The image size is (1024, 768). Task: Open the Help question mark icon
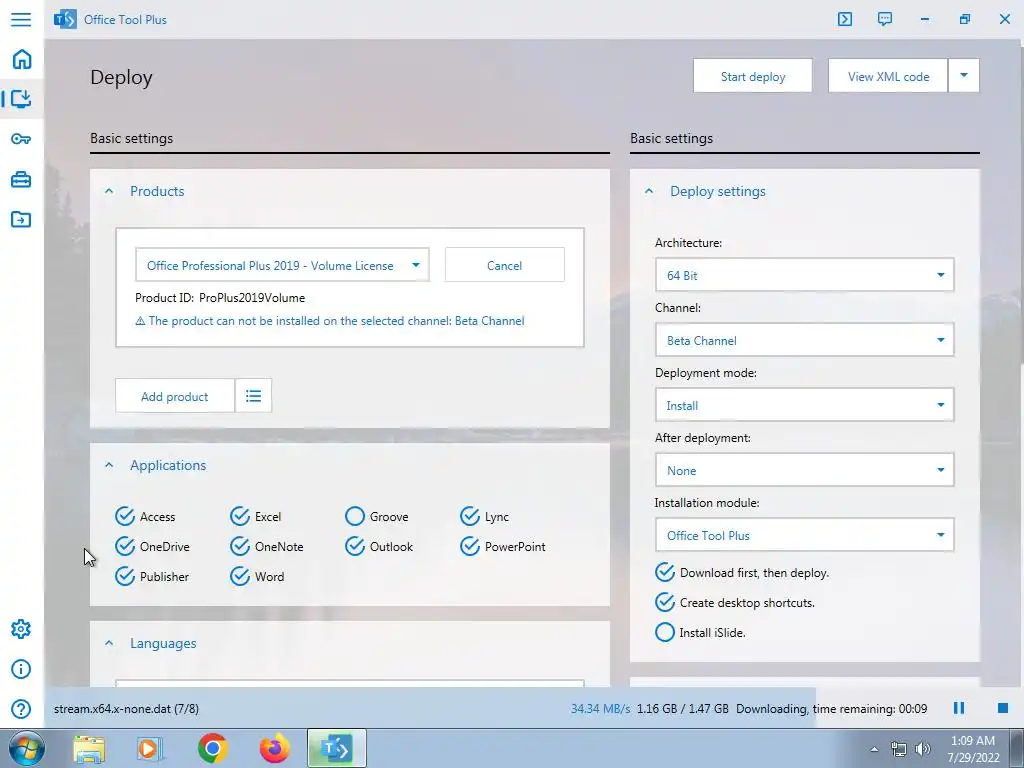[21, 709]
